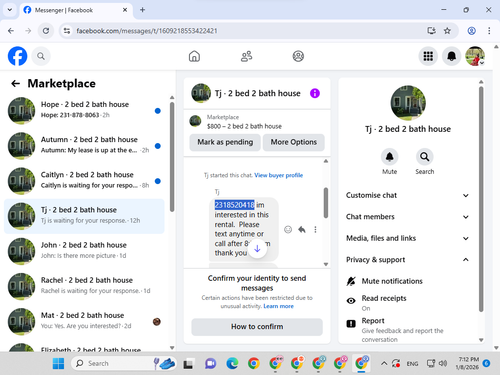Screen dimensions: 500x375
Task: Open the account profile picture menu
Action: 475,56
